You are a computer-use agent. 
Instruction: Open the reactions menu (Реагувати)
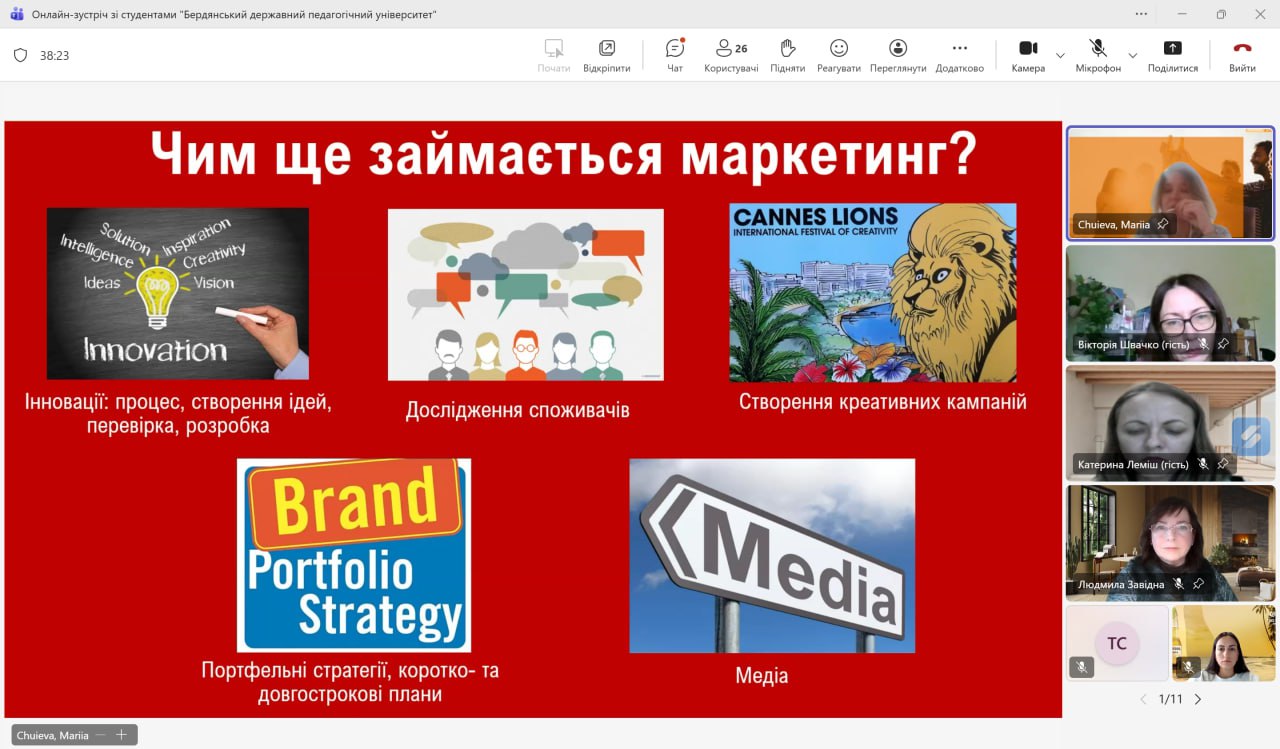tap(838, 55)
